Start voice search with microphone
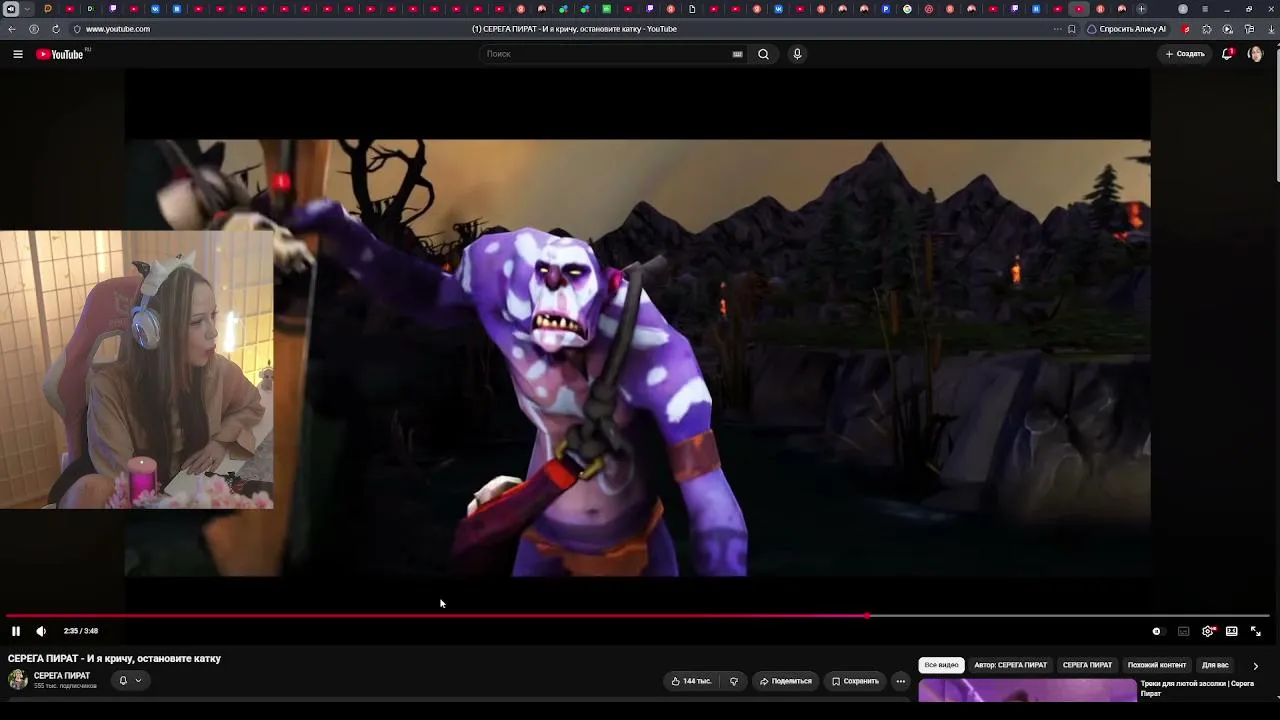 coord(797,54)
